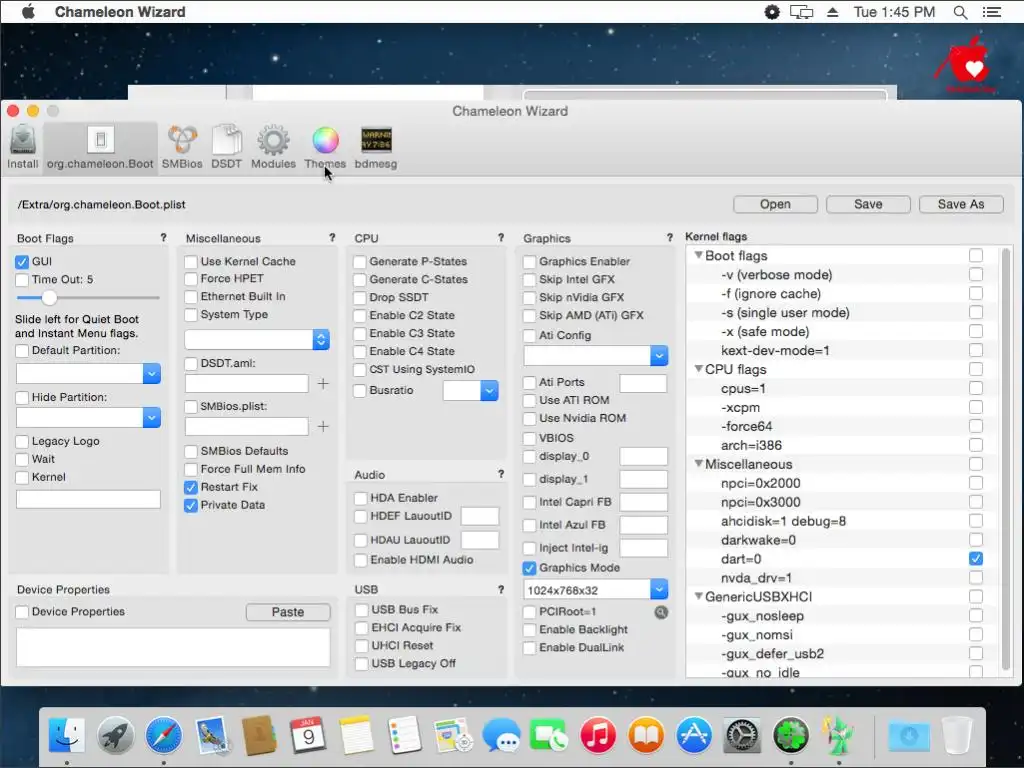The width and height of the screenshot is (1024, 768).
Task: Select the kext-dev-mode=1 row
Action: point(841,351)
